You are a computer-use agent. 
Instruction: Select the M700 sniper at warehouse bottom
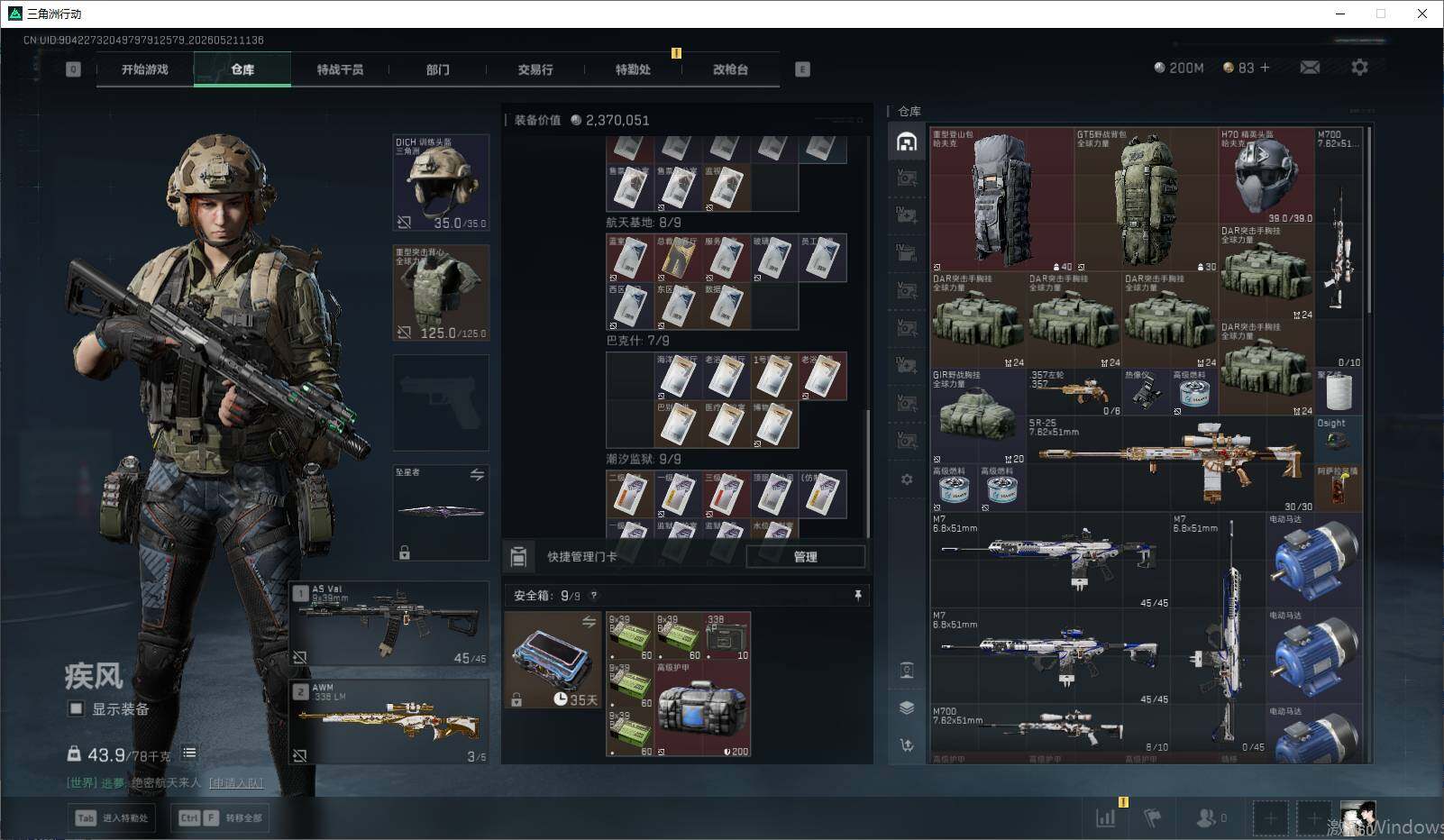point(1051,727)
